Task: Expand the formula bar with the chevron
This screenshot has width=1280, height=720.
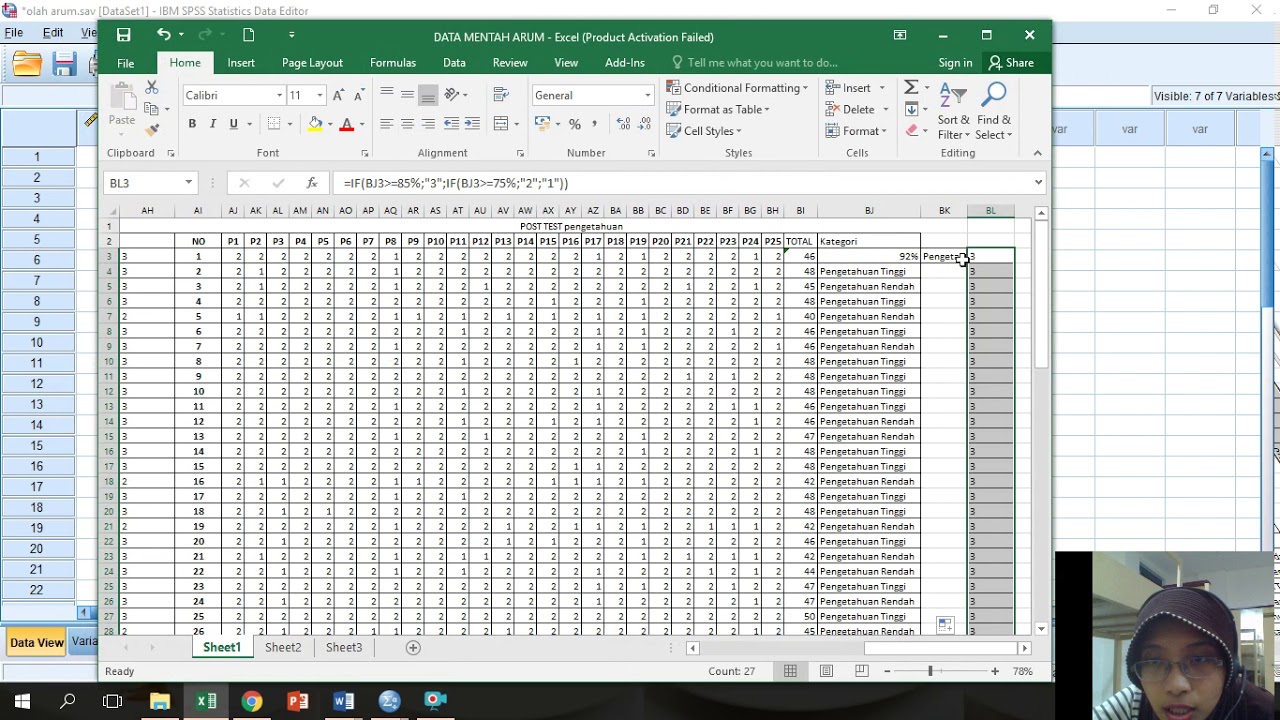Action: (1038, 183)
